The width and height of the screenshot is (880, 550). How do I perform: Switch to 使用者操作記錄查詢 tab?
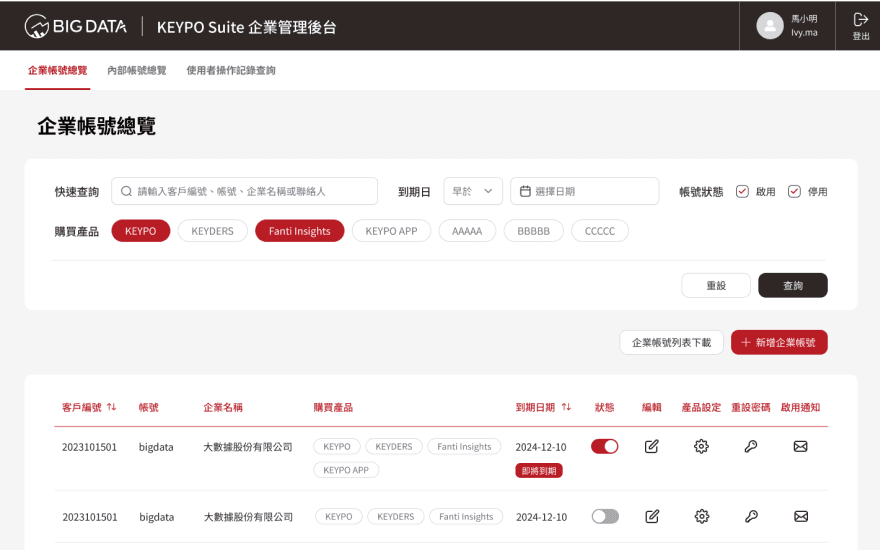tap(231, 70)
